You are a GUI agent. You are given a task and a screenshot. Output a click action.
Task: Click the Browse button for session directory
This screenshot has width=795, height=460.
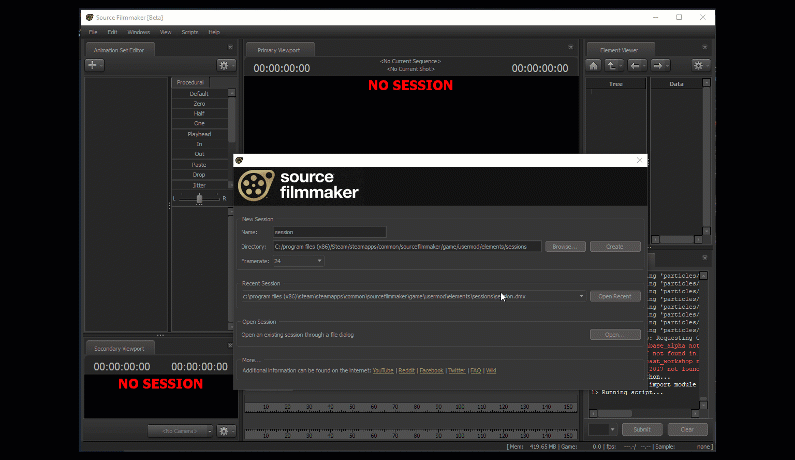pos(565,246)
